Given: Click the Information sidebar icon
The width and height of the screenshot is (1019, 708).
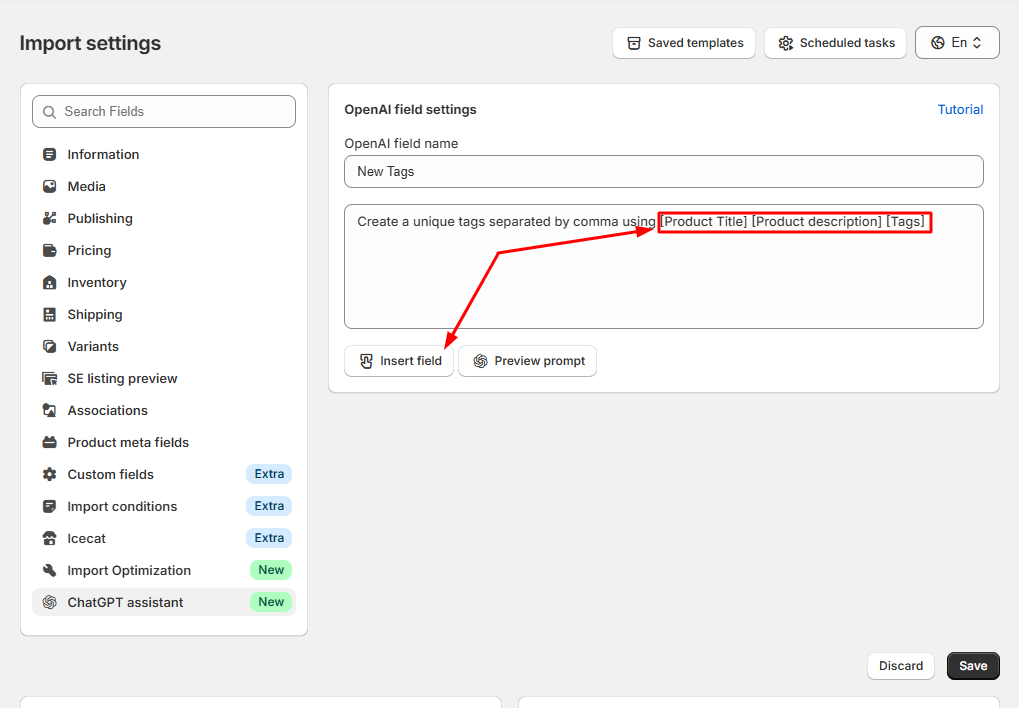Looking at the screenshot, I should (49, 154).
